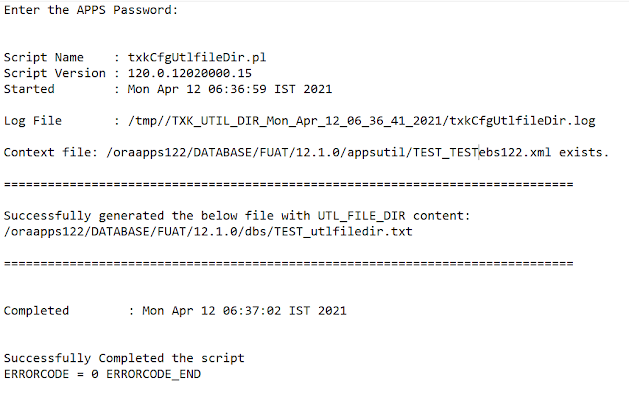Click the 'Enter the APPS Password:' prompt

point(91,10)
